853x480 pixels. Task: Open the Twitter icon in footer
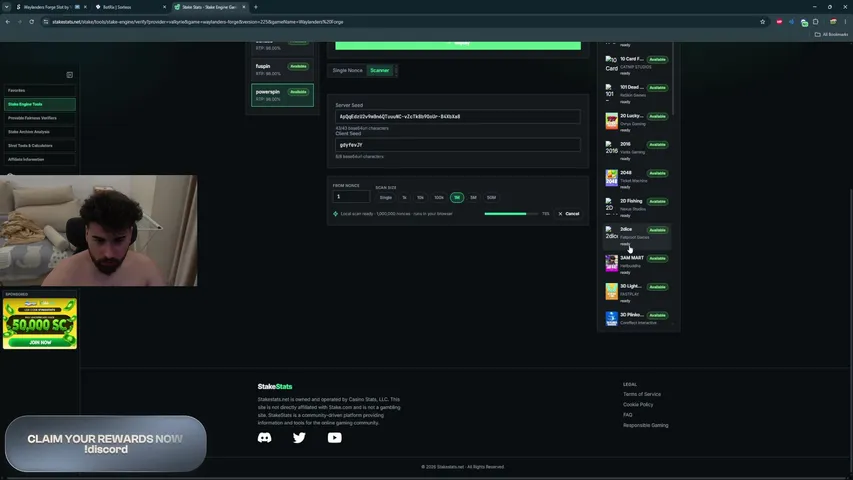pyautogui.click(x=299, y=438)
